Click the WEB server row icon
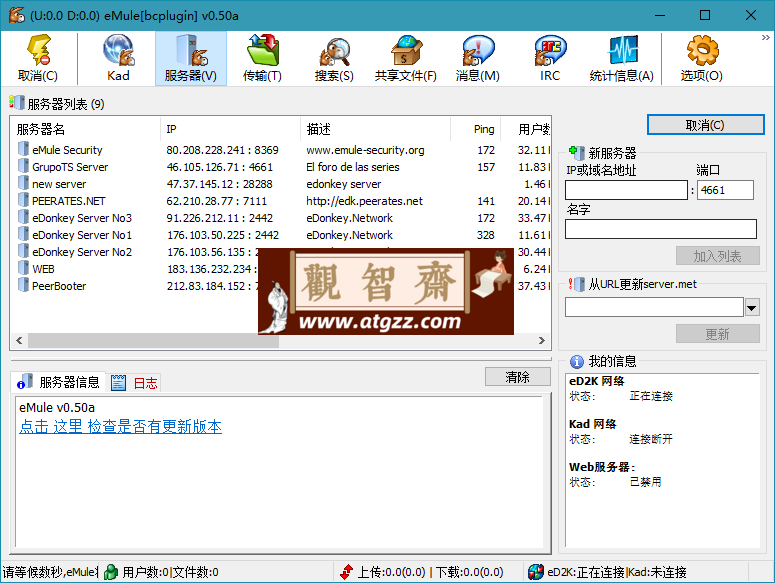Viewport: 775px width, 583px height. (x=23, y=268)
